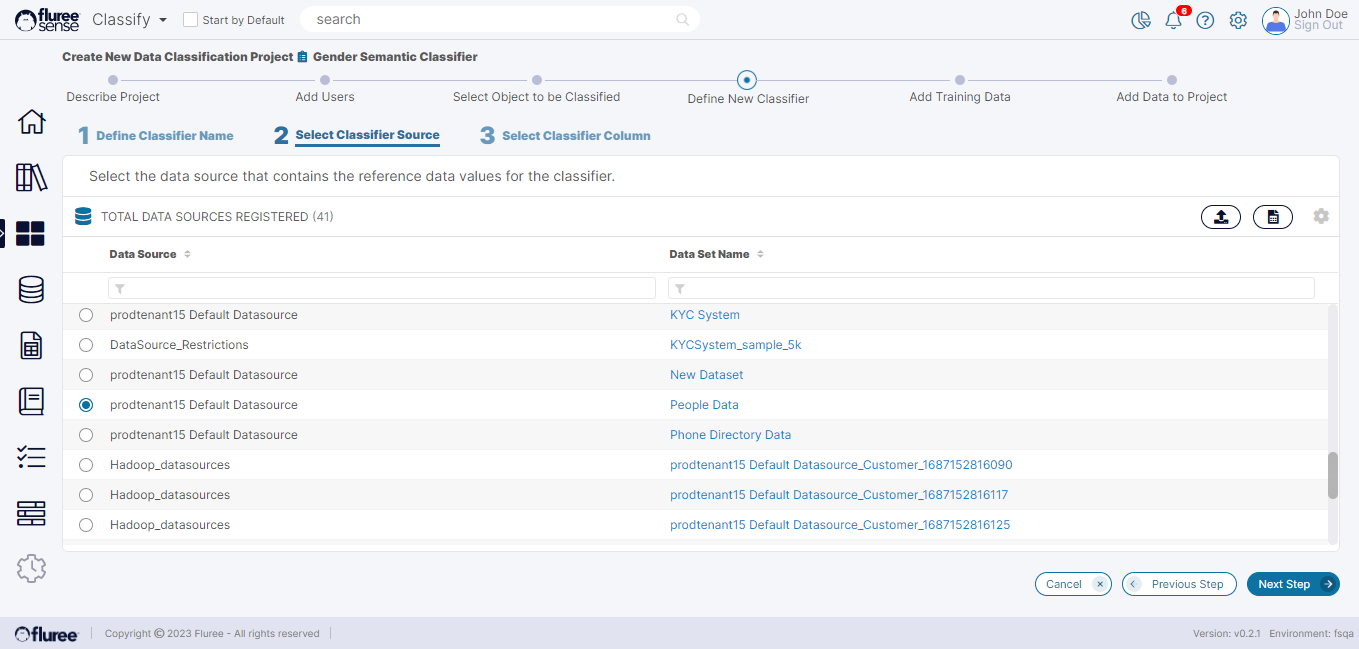Open the Home icon in the sidebar
This screenshot has width=1359, height=649.
(32, 122)
